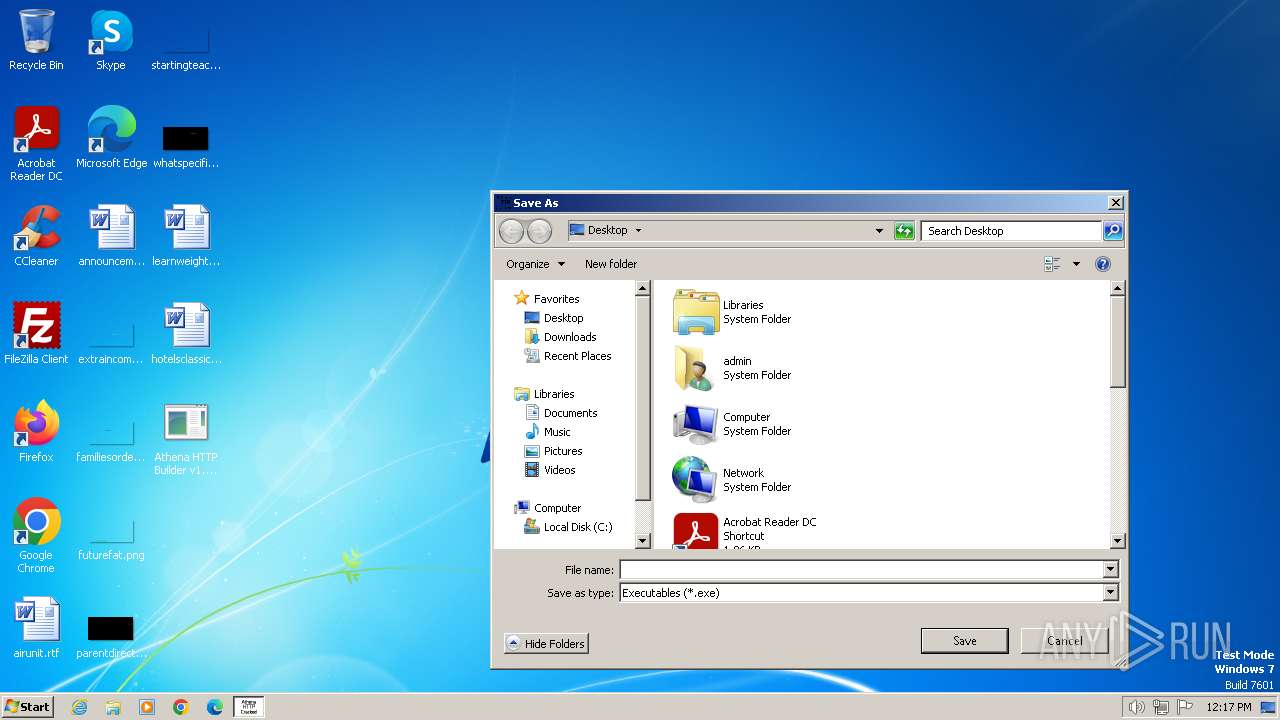Screen dimensions: 1280x720
Task: Open the address bar history dropdown
Action: pos(879,231)
